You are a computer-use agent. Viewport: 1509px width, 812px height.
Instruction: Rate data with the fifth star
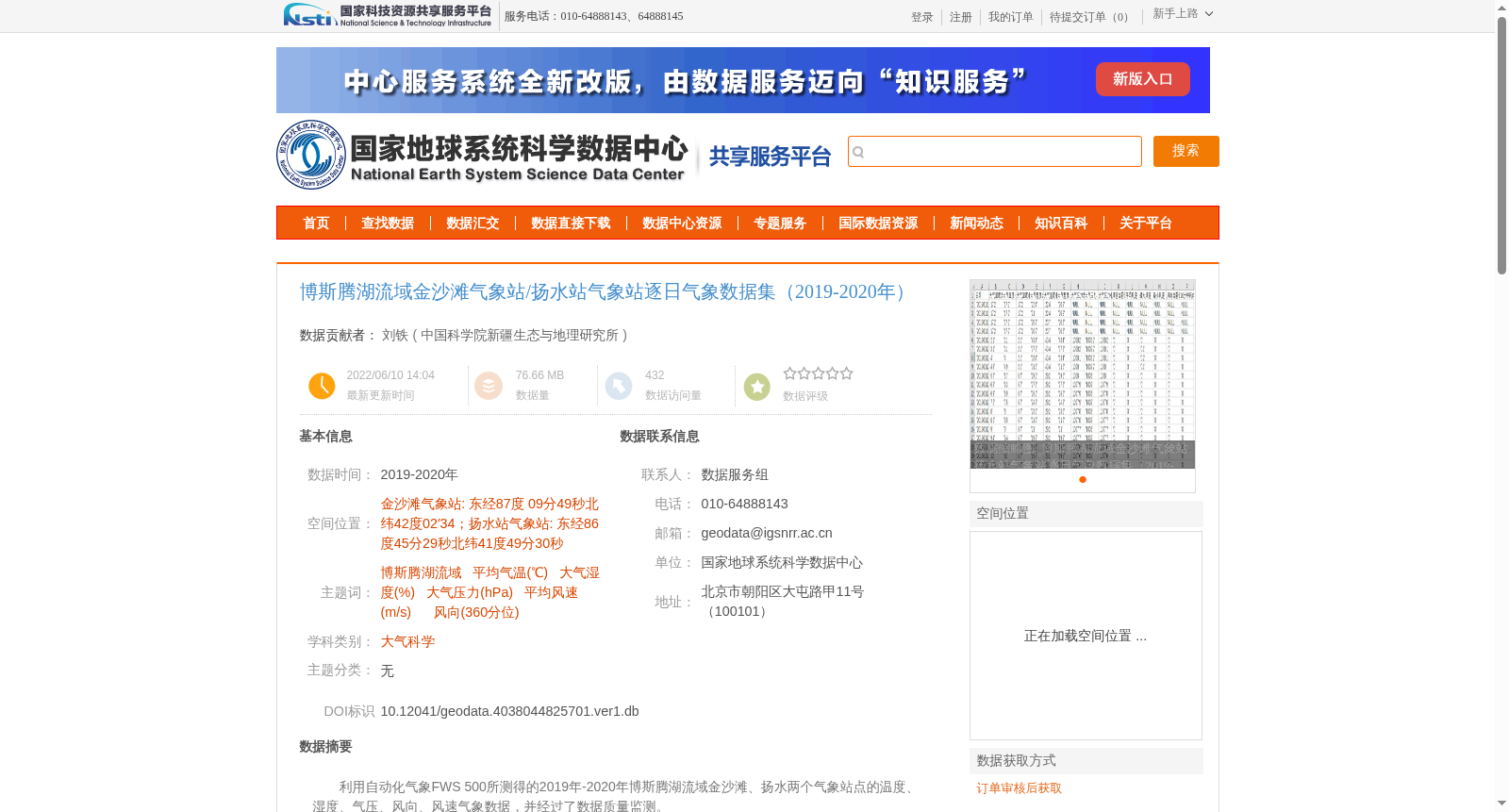point(846,373)
